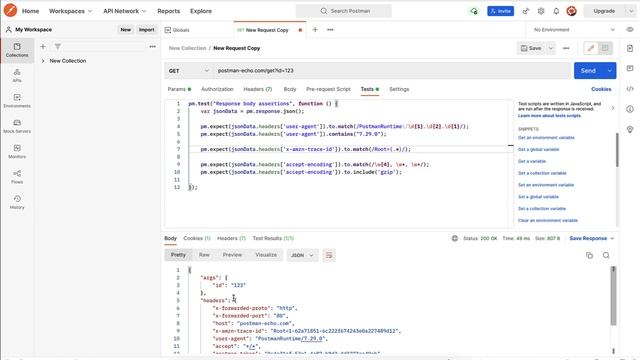Open the Mock Servers sidebar panel
The image size is (640, 360).
[x=17, y=126]
